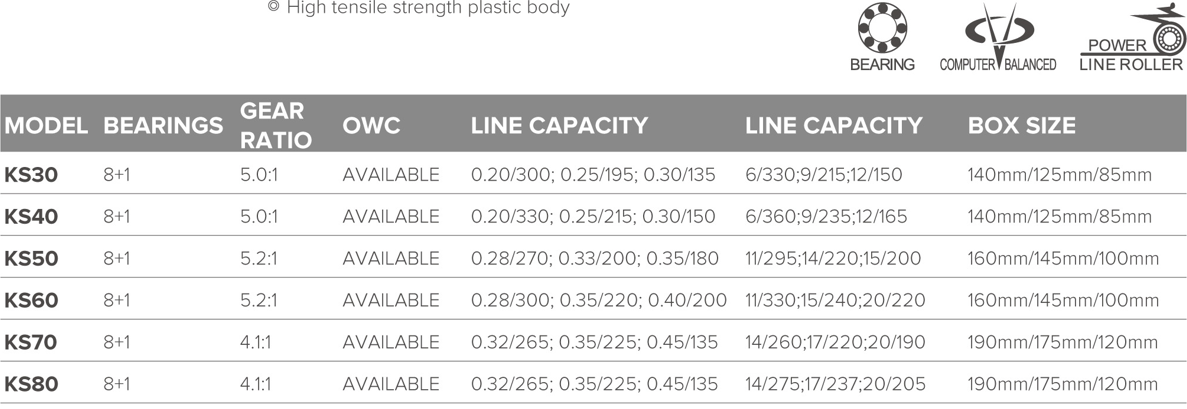The height and width of the screenshot is (409, 1187).
Task: Click box size 190mm/175mm/120mm for KS70
Action: coord(1063,342)
